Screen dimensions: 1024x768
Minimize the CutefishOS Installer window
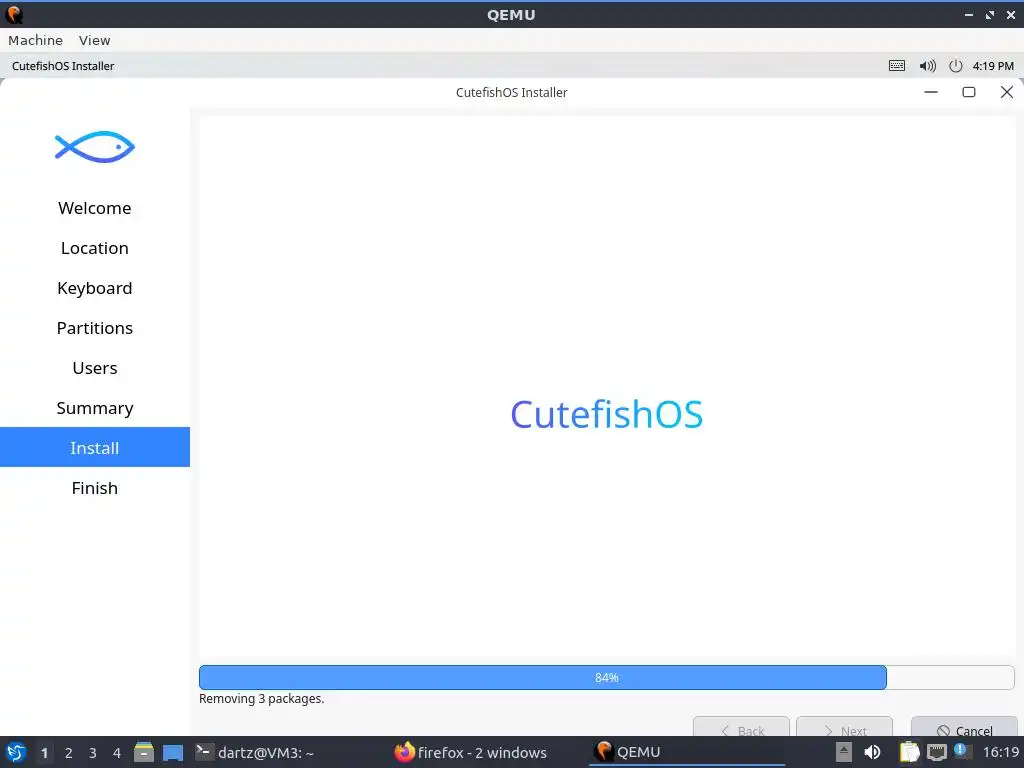[x=931, y=92]
